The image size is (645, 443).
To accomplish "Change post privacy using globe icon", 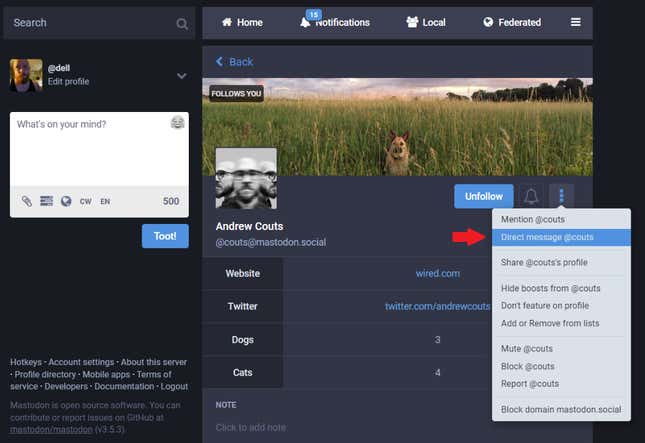I will click(x=66, y=201).
